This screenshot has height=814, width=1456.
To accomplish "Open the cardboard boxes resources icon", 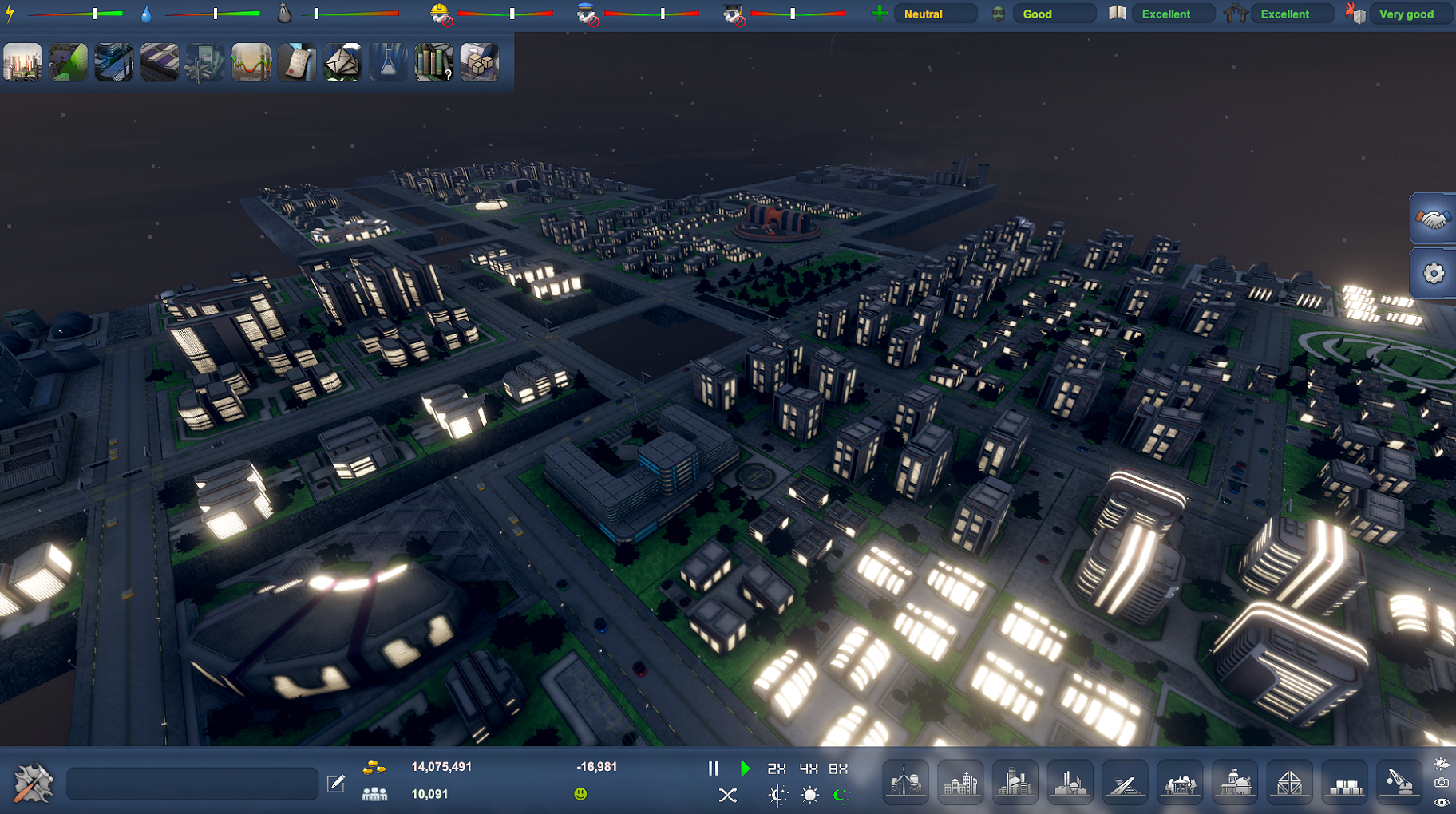I will coord(480,62).
